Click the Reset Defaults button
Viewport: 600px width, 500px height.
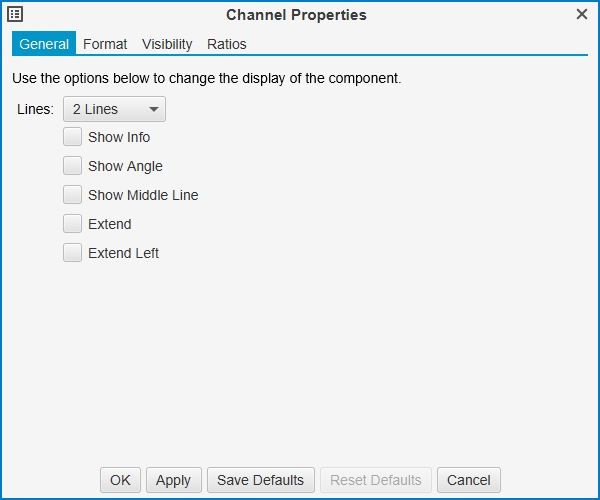point(376,480)
